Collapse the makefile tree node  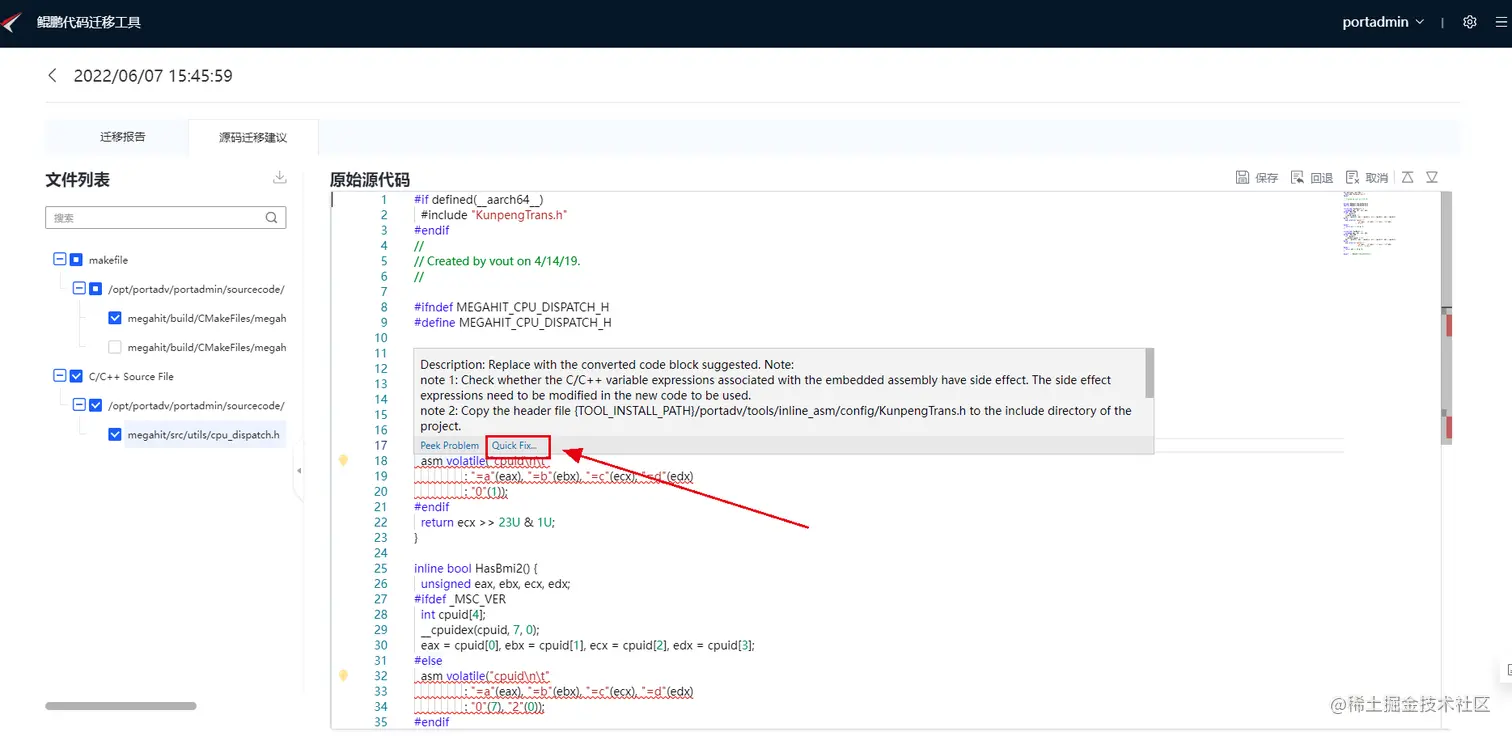coord(59,260)
